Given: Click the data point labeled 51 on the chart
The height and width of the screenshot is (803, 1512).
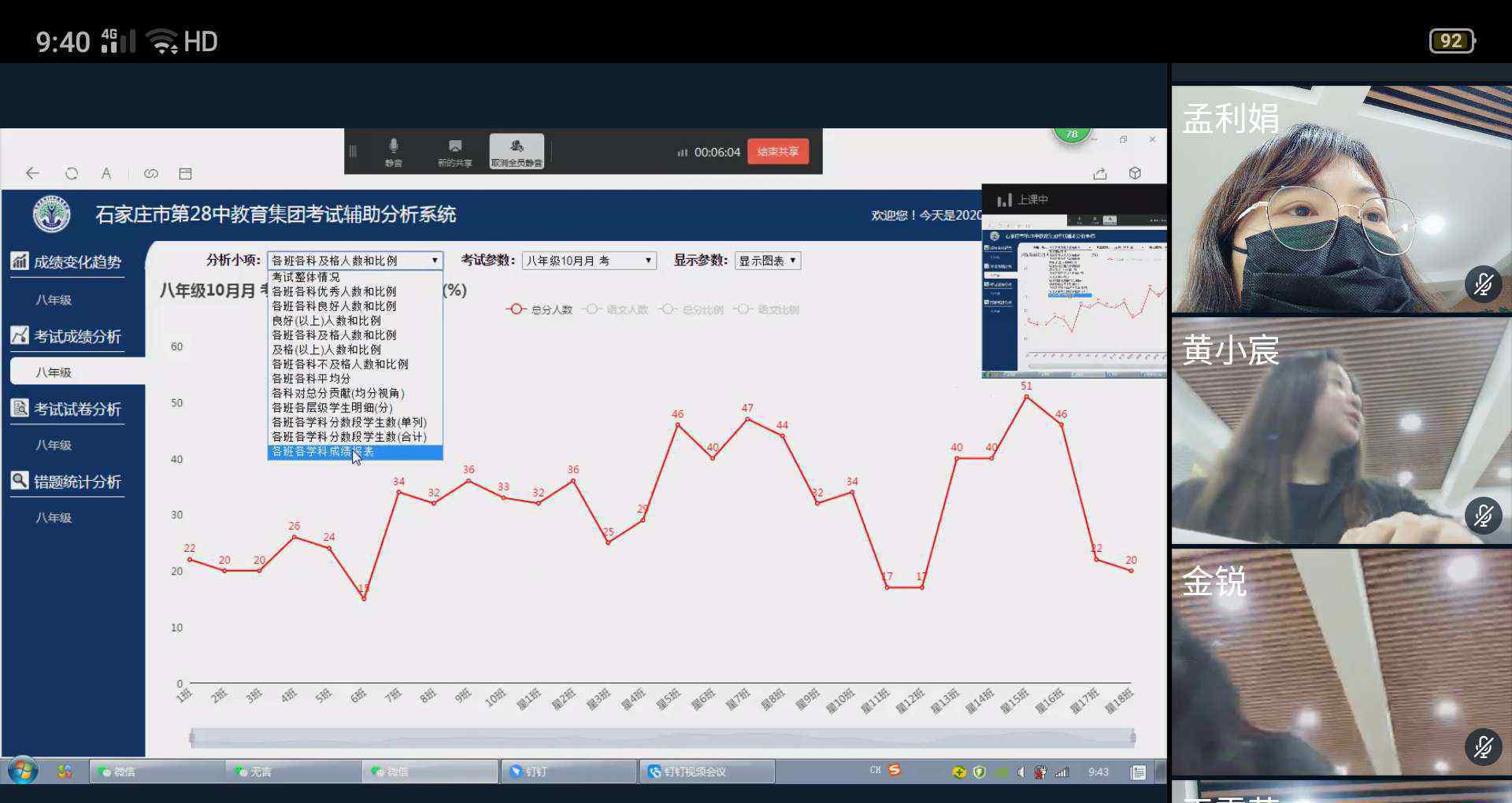Looking at the screenshot, I should [1026, 397].
